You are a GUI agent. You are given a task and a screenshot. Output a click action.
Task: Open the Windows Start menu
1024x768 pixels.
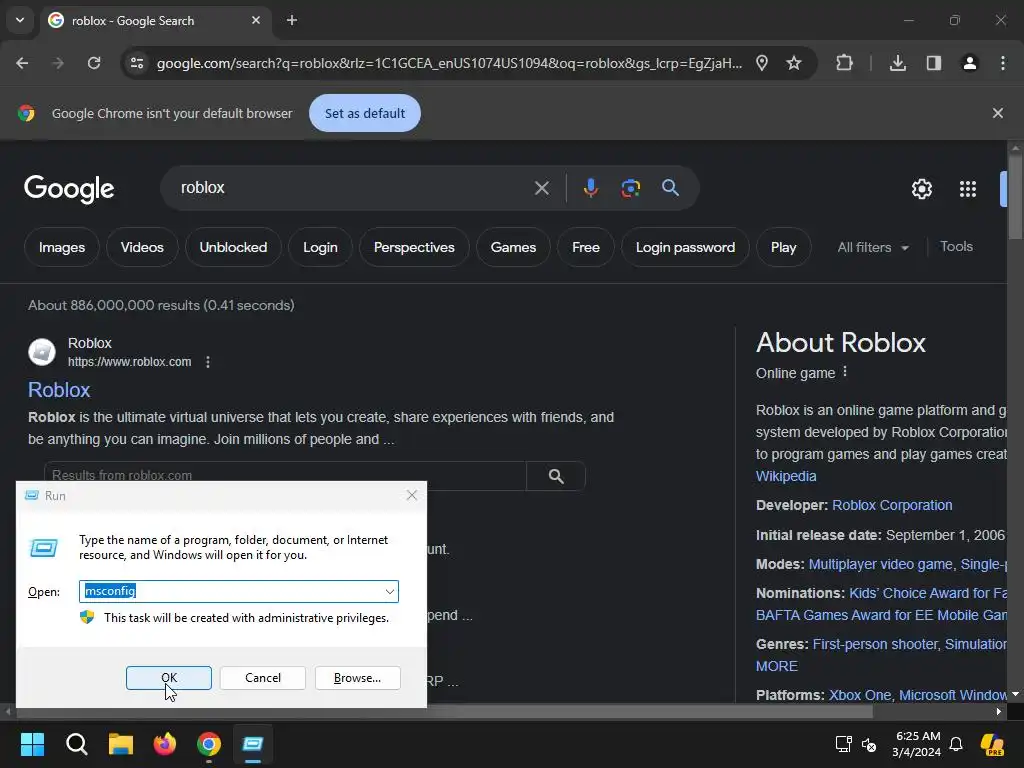click(32, 744)
